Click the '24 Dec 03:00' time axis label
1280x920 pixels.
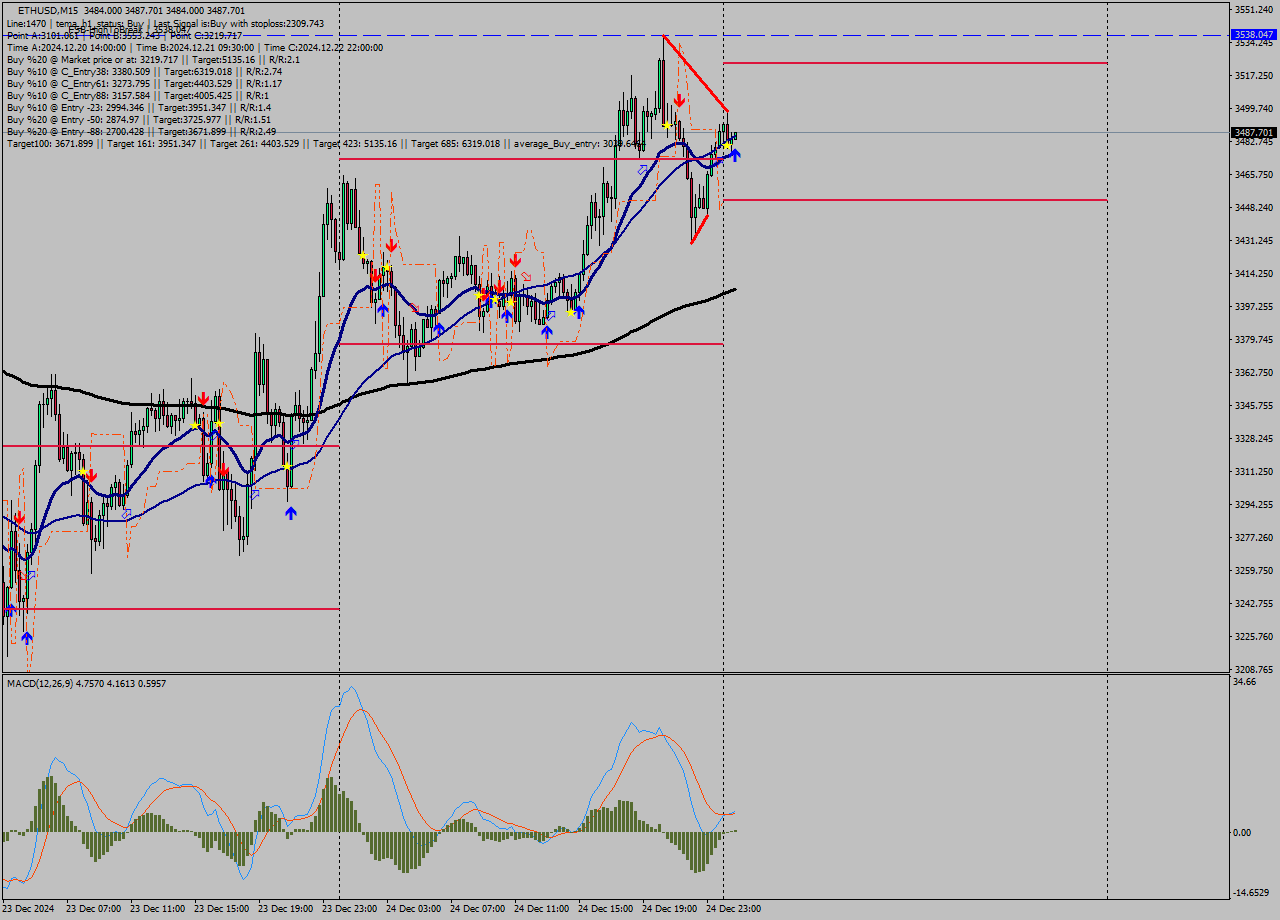pos(413,909)
